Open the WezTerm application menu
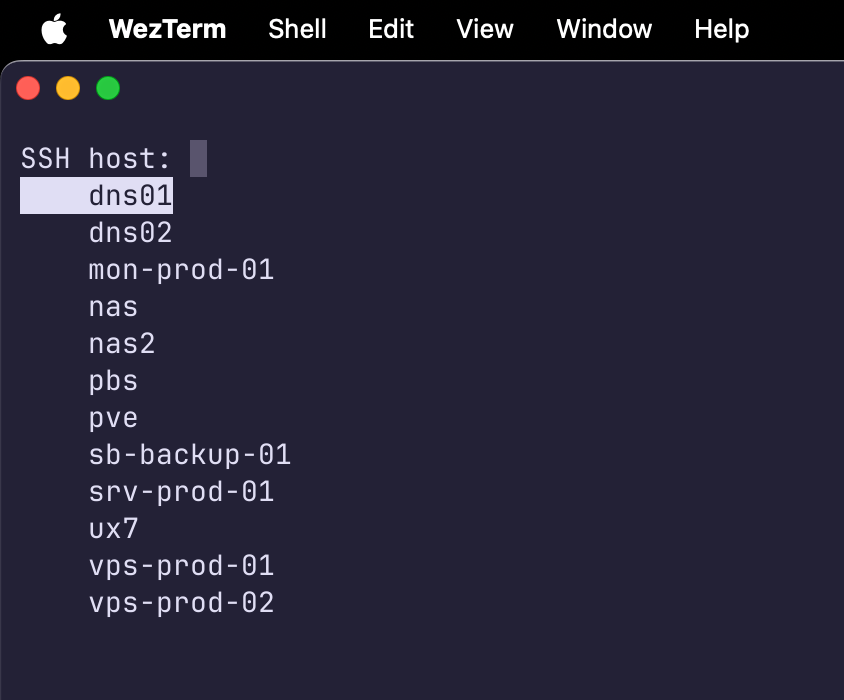This screenshot has width=844, height=700. click(166, 29)
